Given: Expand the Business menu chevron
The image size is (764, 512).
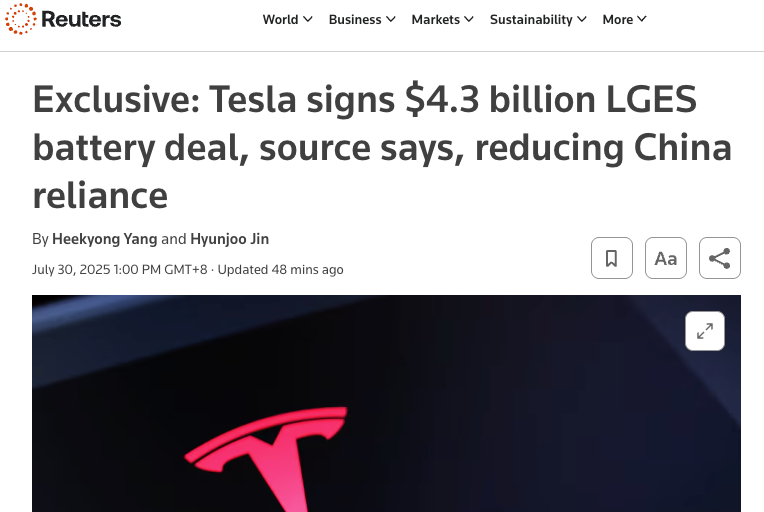Looking at the screenshot, I should (390, 19).
